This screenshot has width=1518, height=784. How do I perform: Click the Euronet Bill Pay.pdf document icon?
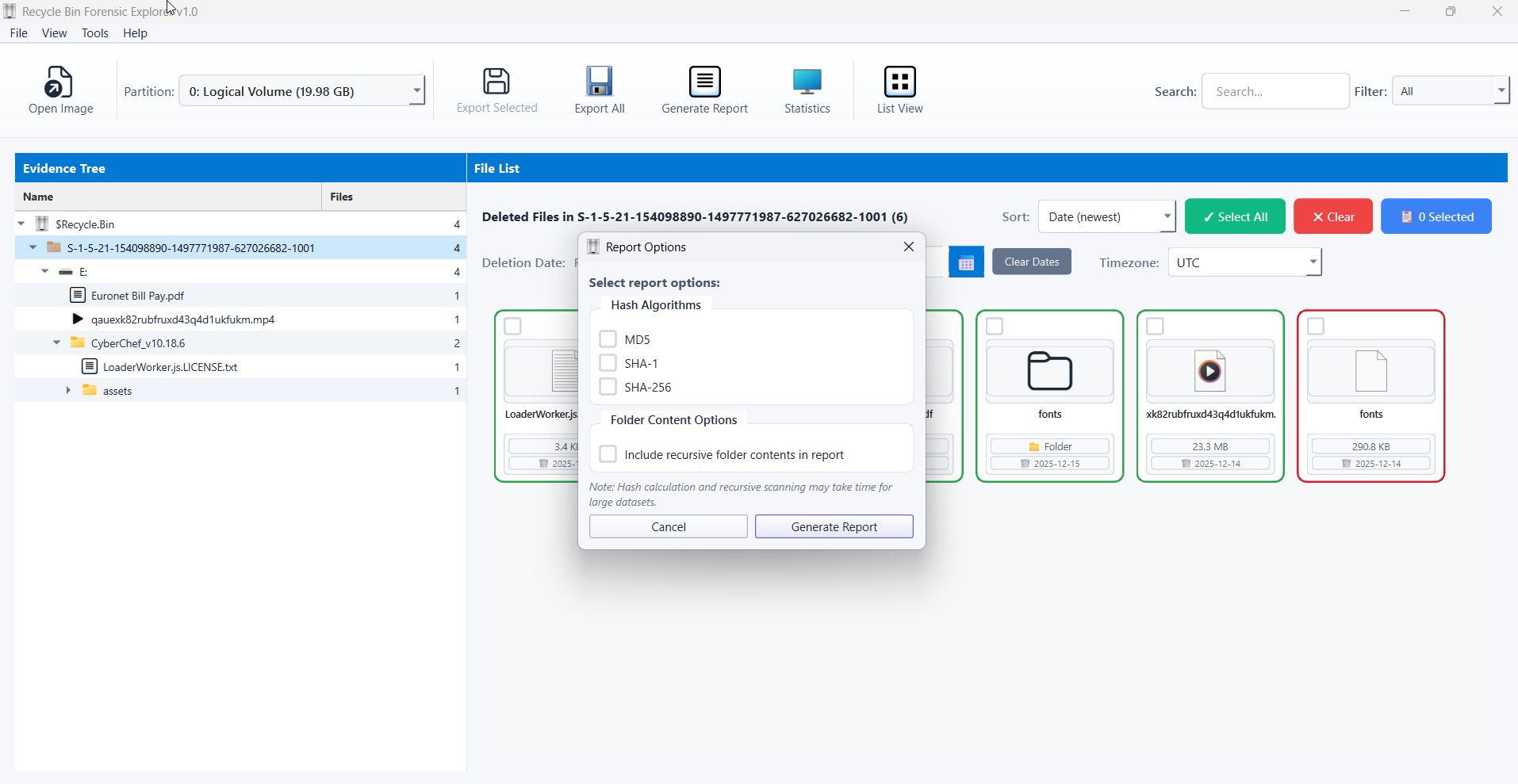tap(78, 295)
